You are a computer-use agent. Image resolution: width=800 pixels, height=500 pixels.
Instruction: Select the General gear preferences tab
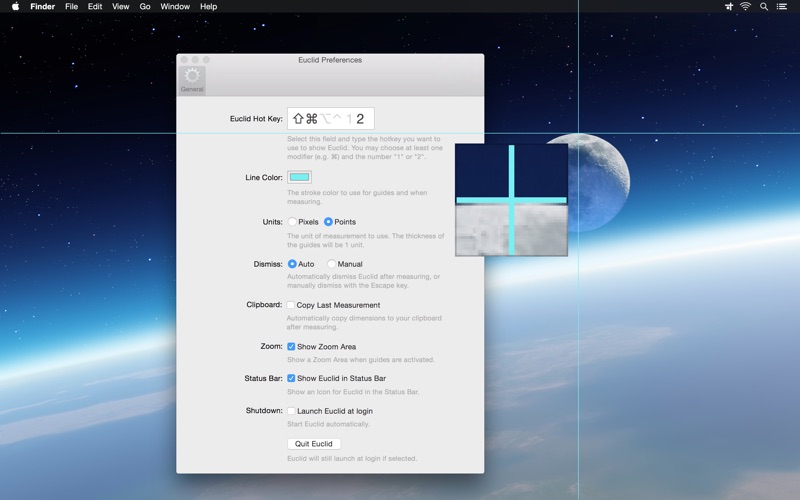pyautogui.click(x=192, y=81)
